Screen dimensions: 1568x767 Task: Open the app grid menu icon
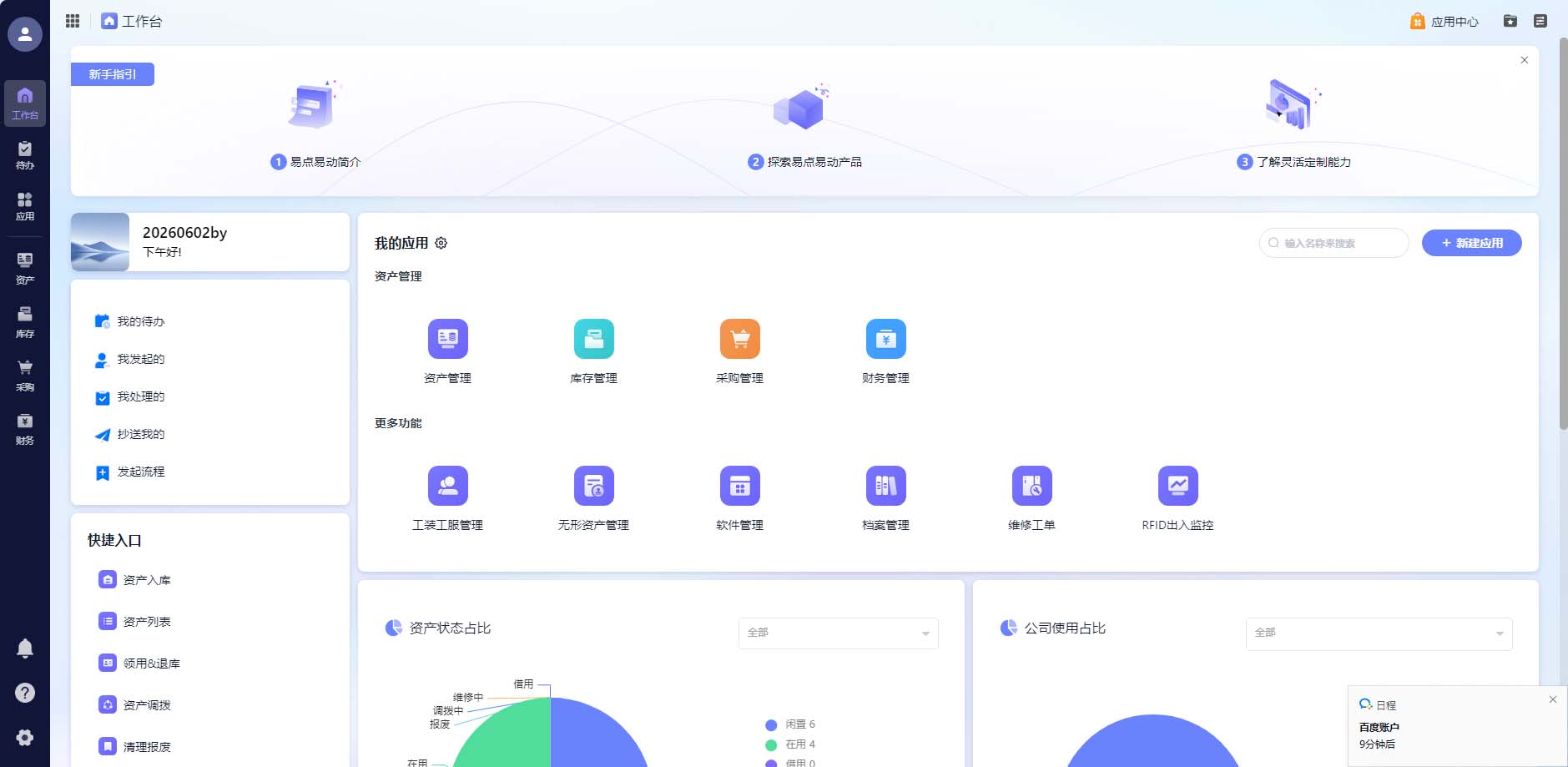tap(73, 21)
